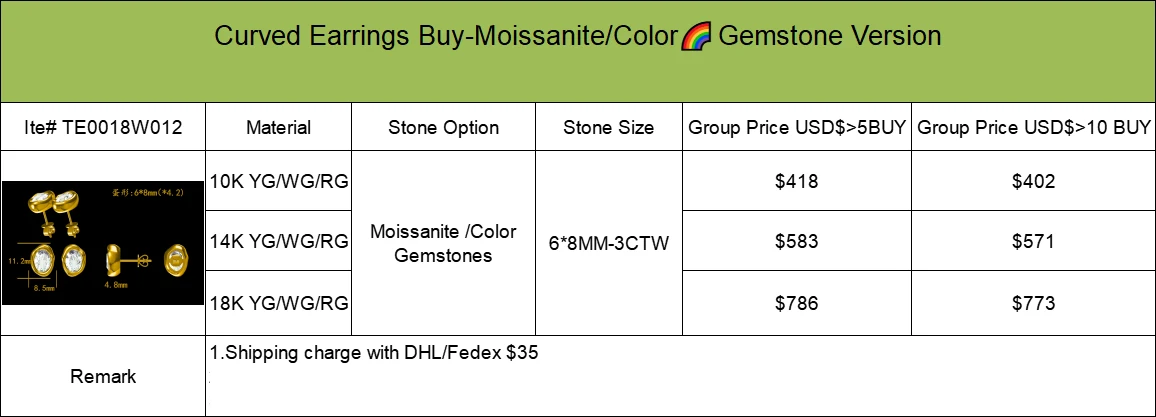Select the Stone Option column header
Viewport: 1156px width, 417px height.
[x=444, y=127]
